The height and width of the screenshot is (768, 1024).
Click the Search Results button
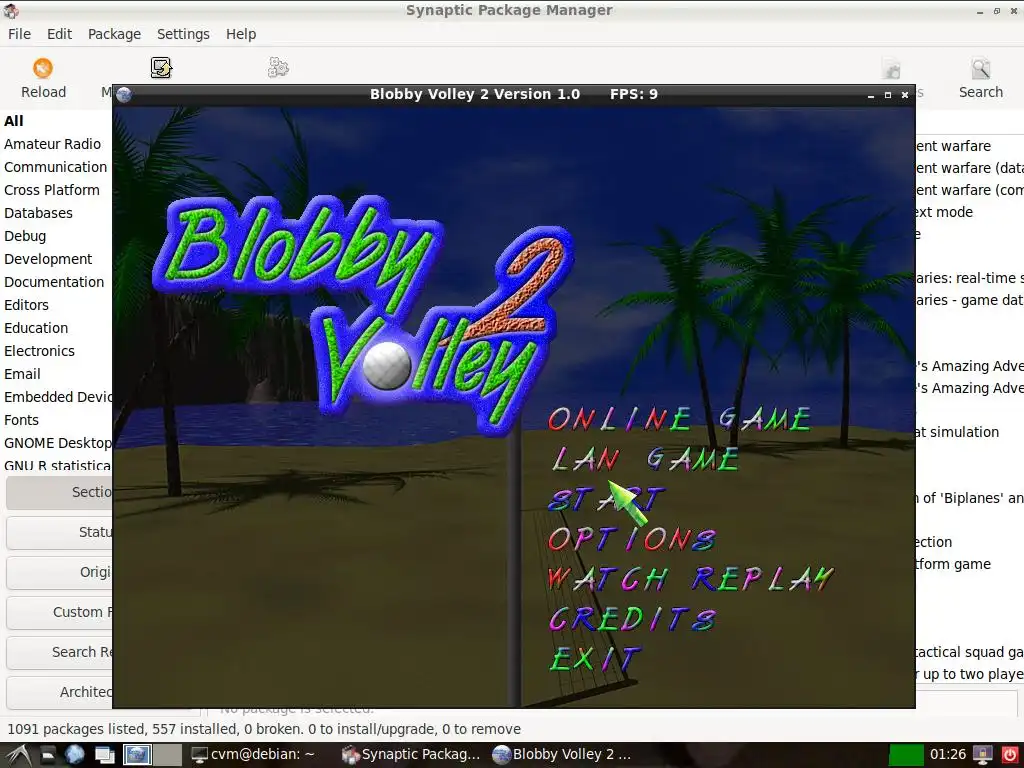tap(59, 652)
